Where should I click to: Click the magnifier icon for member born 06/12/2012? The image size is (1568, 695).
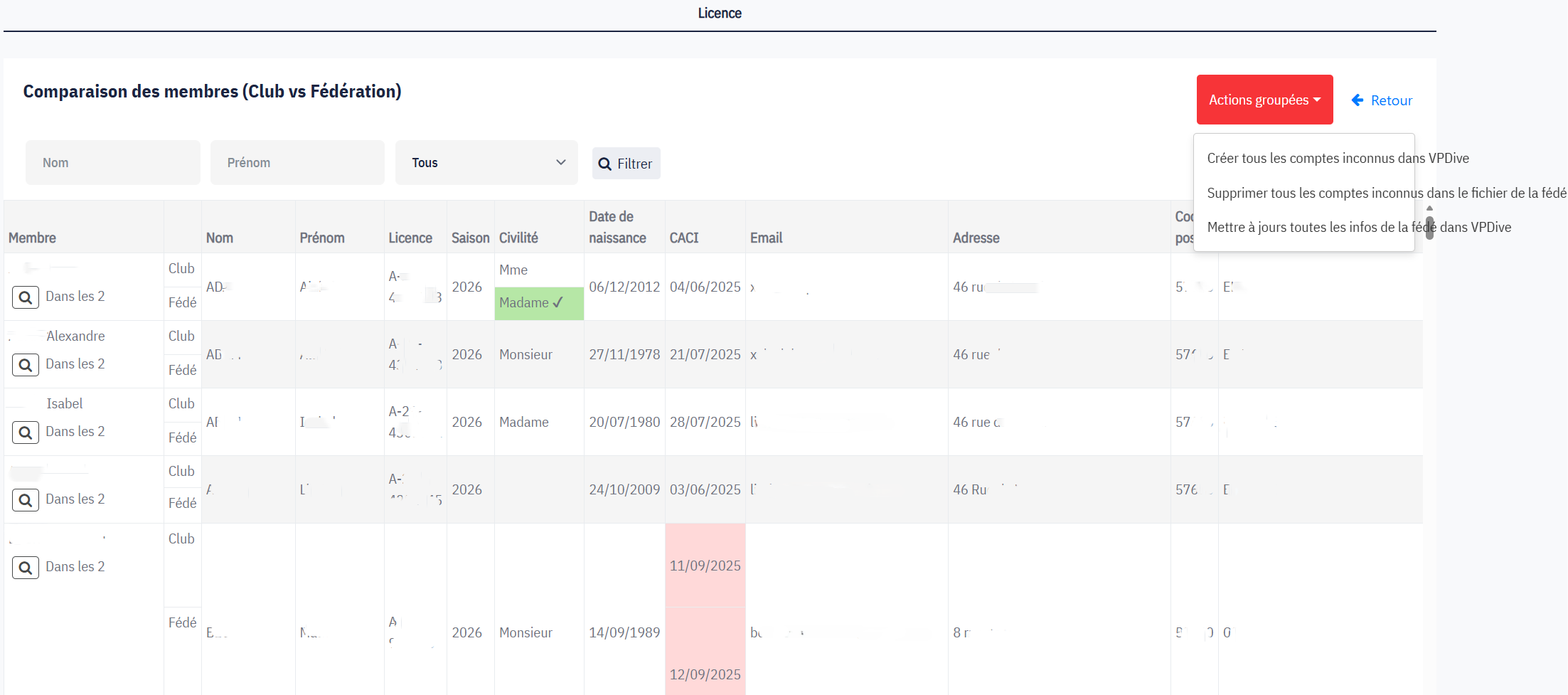pos(26,297)
